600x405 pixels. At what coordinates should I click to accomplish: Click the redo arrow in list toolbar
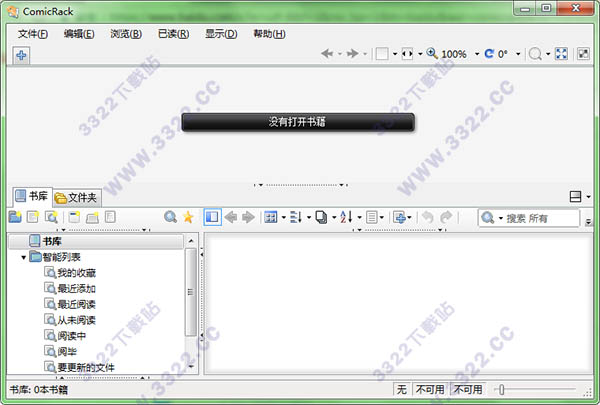(446, 217)
